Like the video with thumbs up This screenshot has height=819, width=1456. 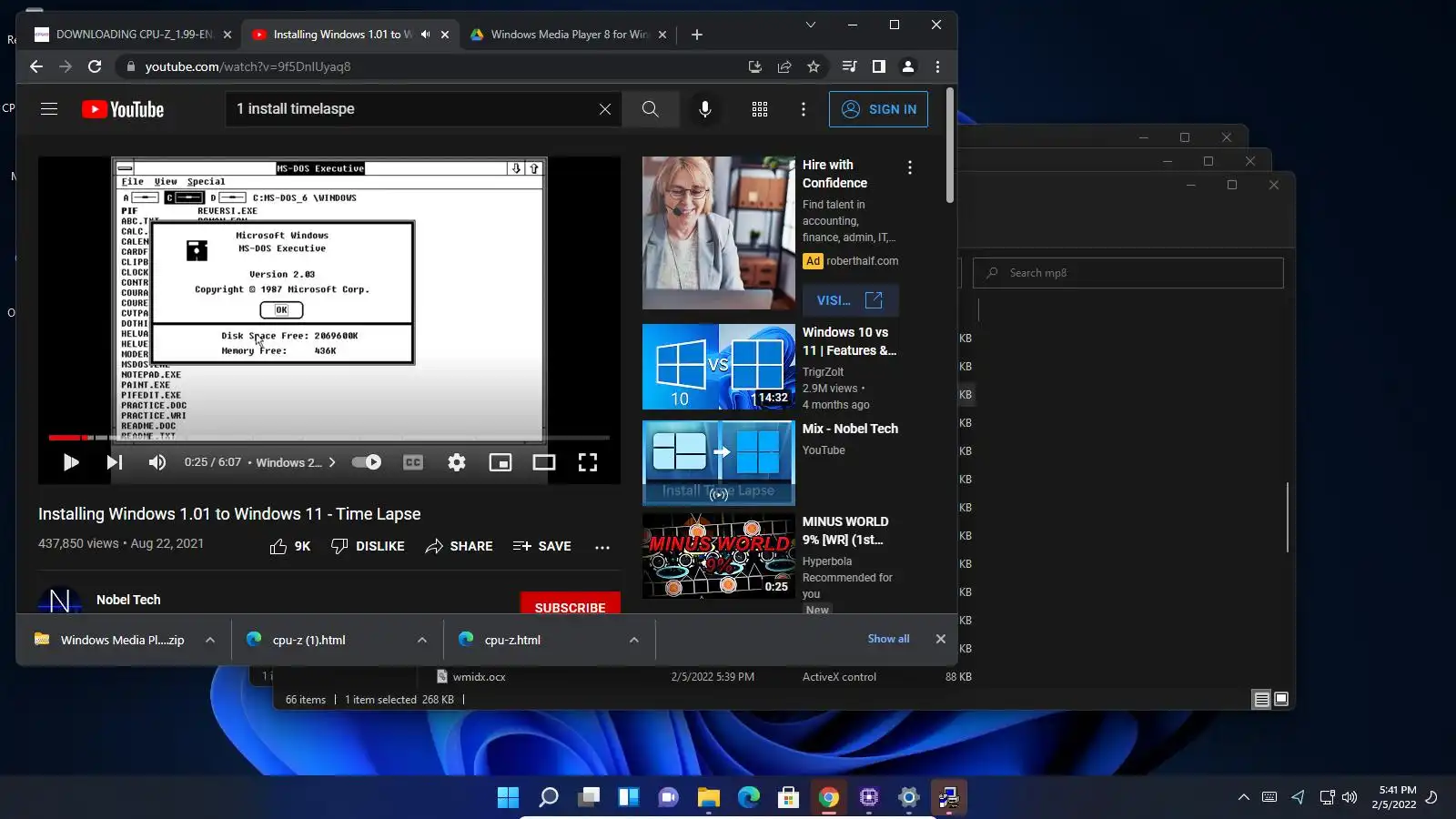tap(290, 546)
